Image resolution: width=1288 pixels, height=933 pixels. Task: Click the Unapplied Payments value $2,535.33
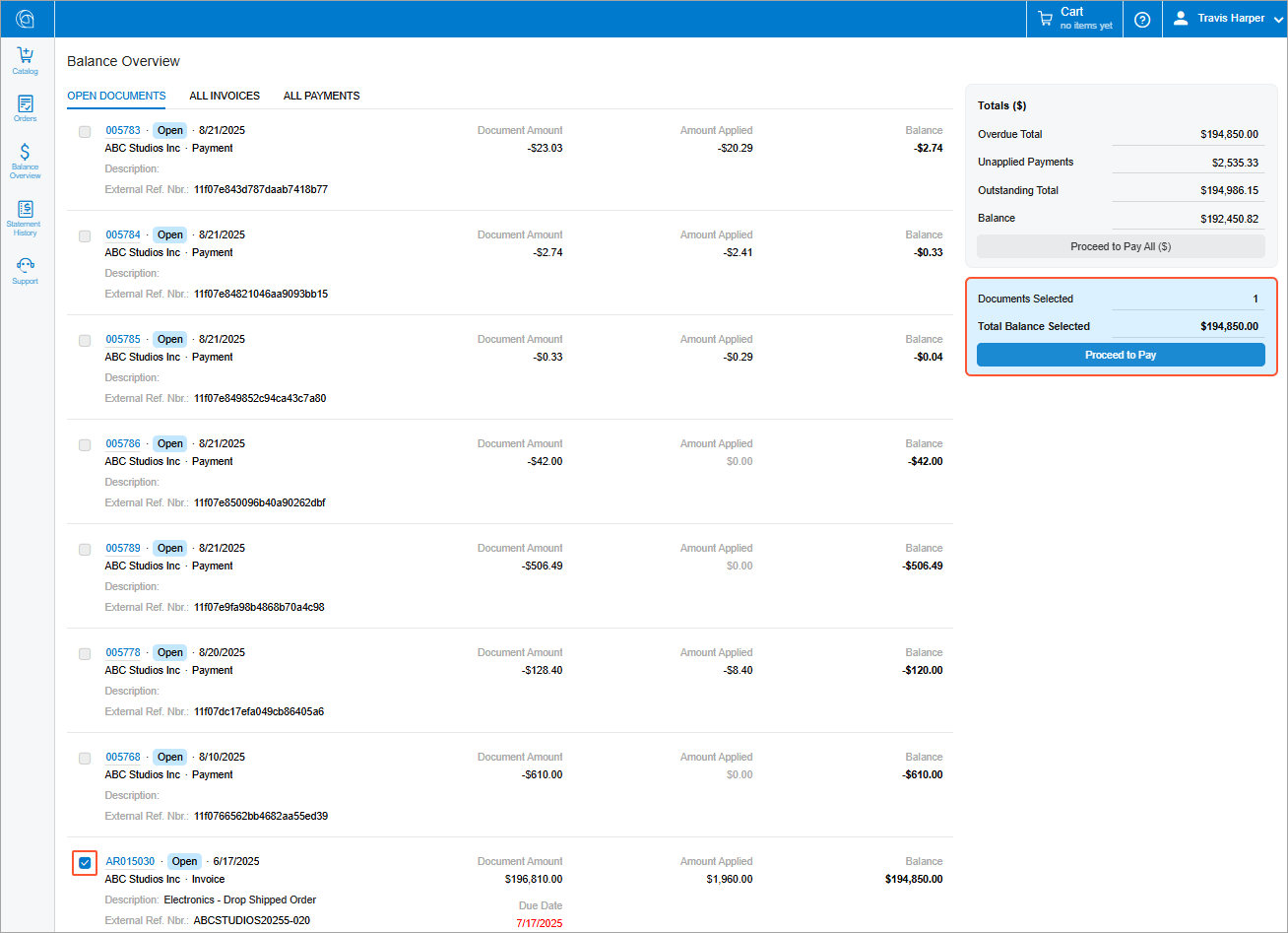pos(1235,163)
